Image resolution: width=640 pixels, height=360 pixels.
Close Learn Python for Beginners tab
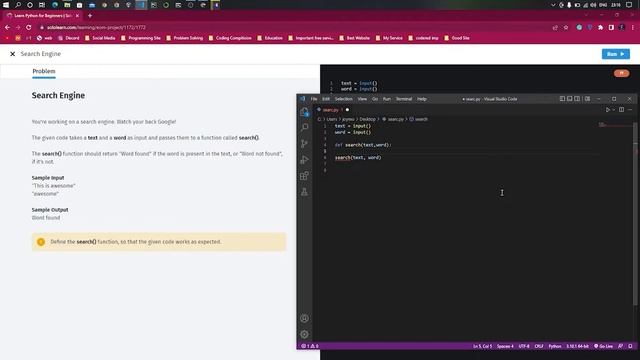coord(77,16)
